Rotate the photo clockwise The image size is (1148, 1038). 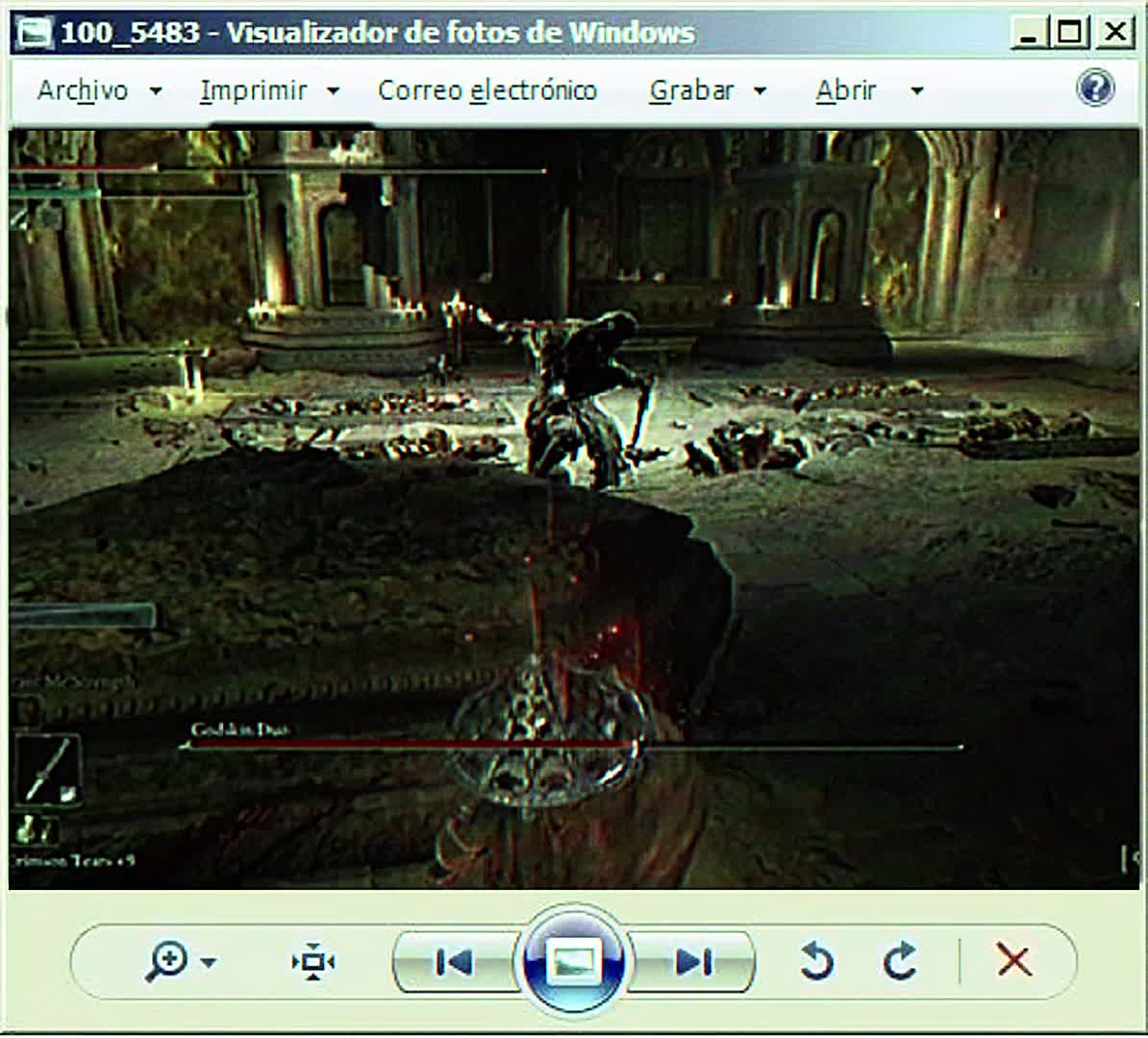click(900, 961)
